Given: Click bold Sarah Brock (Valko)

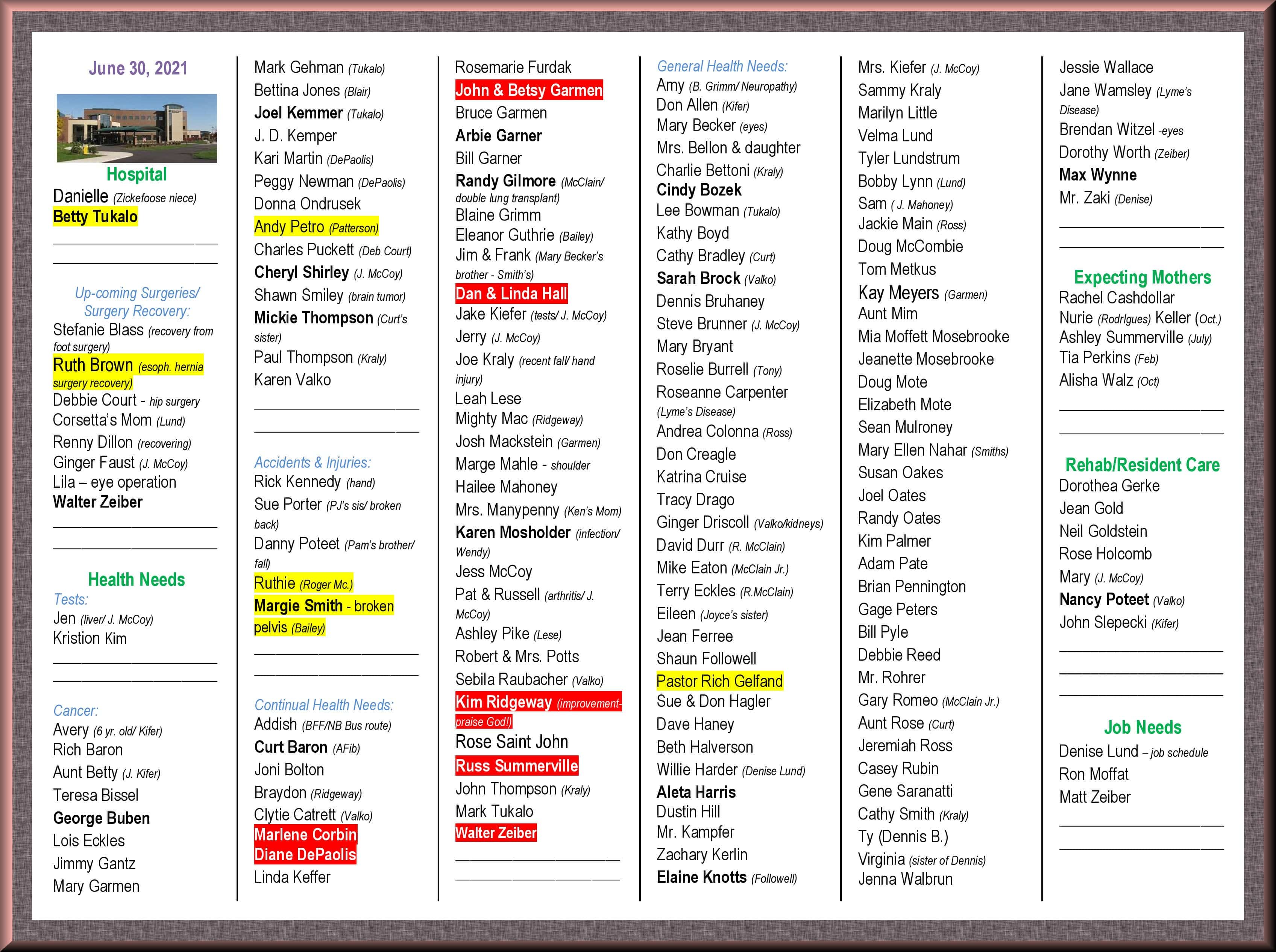Looking at the screenshot, I should pos(716,279).
